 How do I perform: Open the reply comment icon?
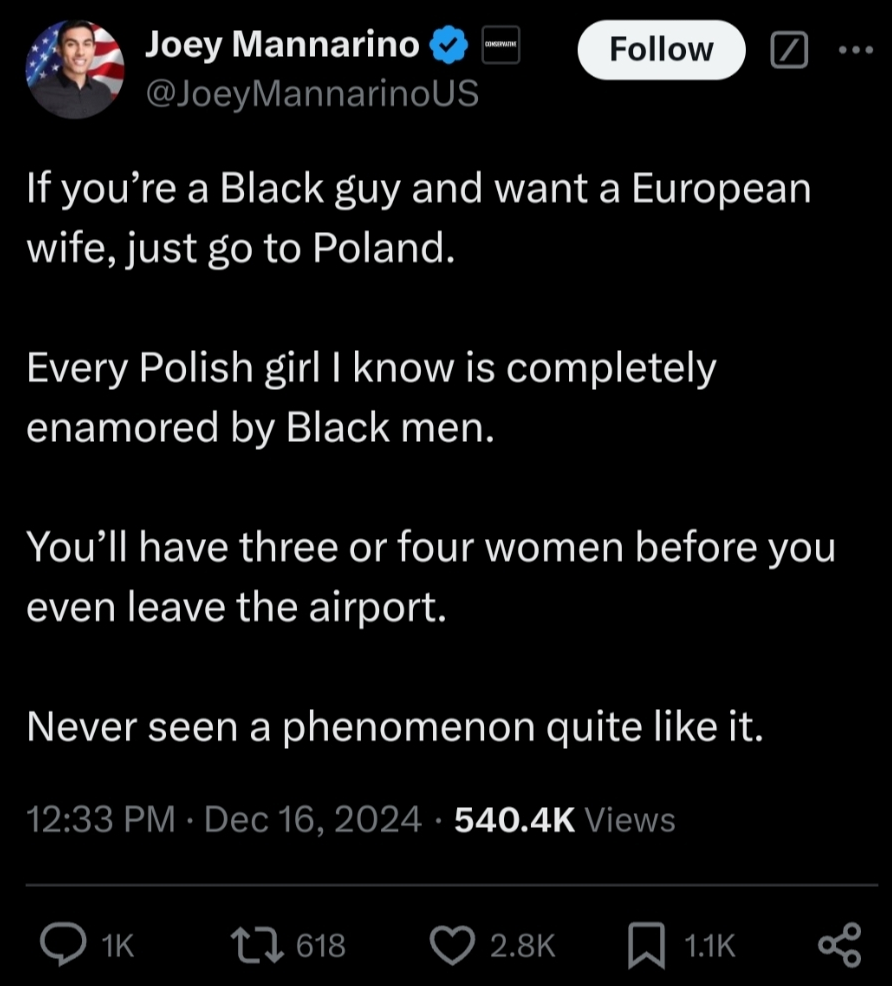point(63,944)
